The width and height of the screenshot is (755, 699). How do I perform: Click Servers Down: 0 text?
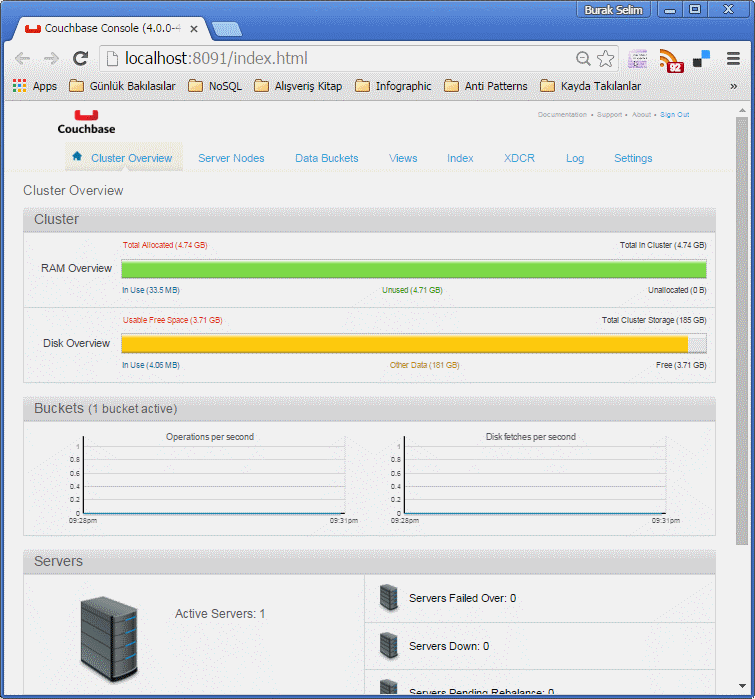pos(449,646)
